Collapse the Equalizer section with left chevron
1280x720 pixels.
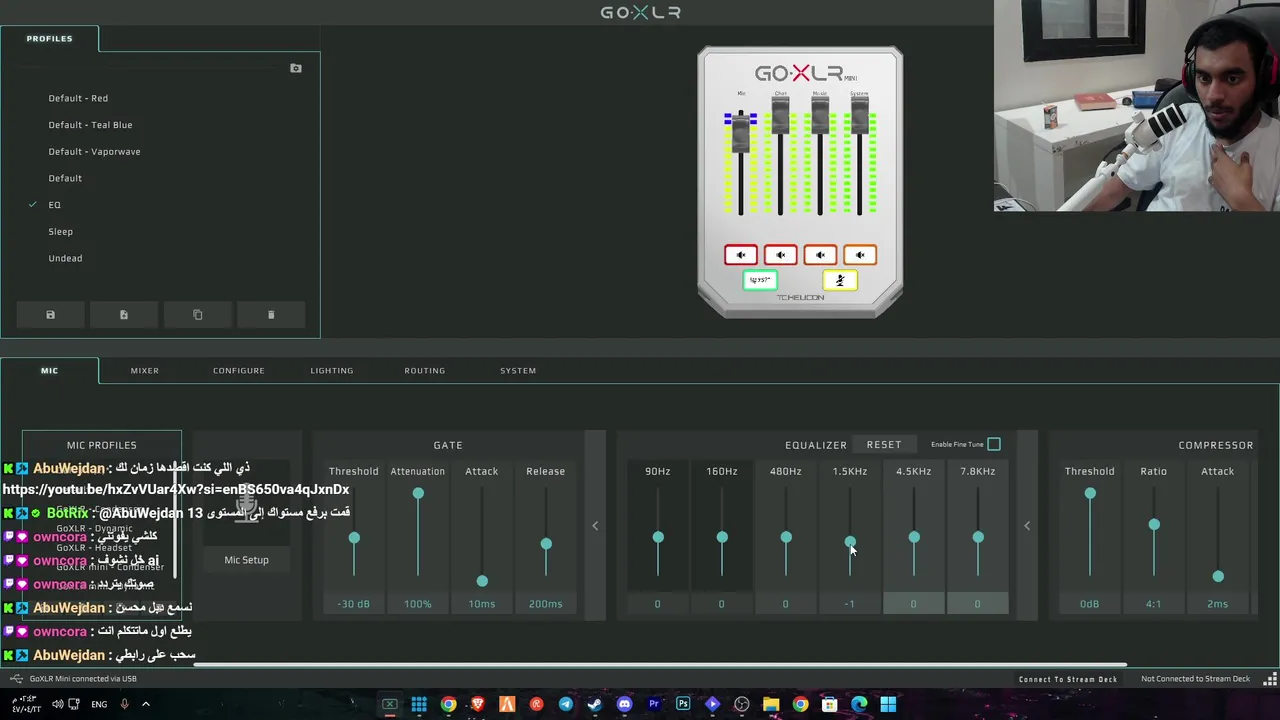pos(1027,526)
